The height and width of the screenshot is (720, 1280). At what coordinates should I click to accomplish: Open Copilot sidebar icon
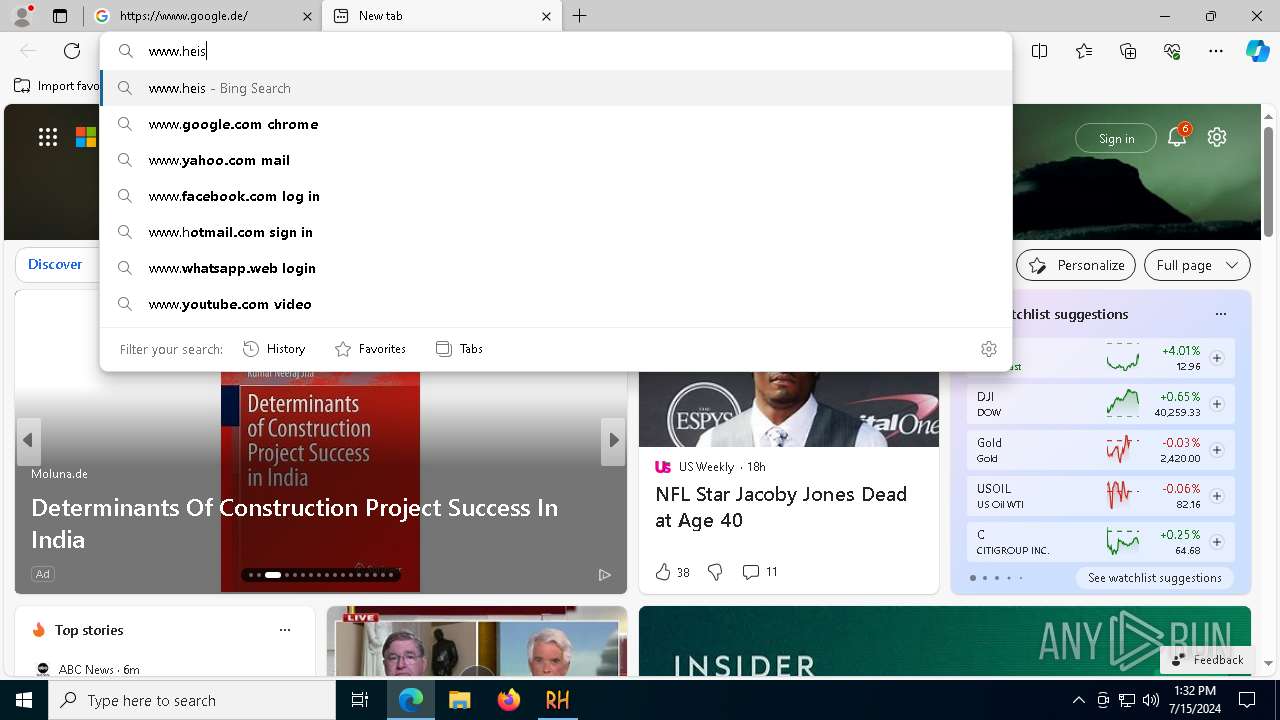(1257, 51)
